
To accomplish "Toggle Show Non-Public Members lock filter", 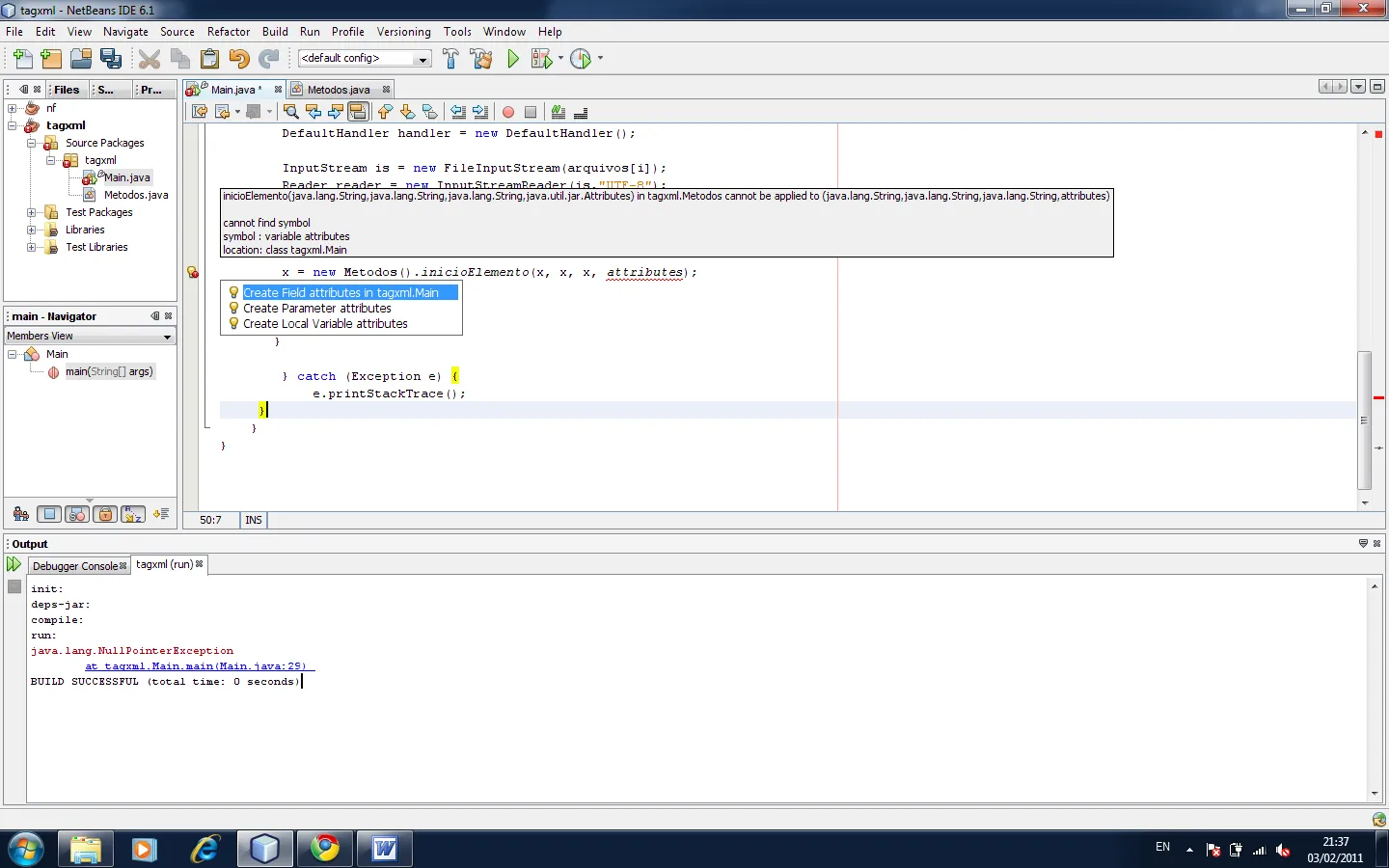I will coord(106,514).
